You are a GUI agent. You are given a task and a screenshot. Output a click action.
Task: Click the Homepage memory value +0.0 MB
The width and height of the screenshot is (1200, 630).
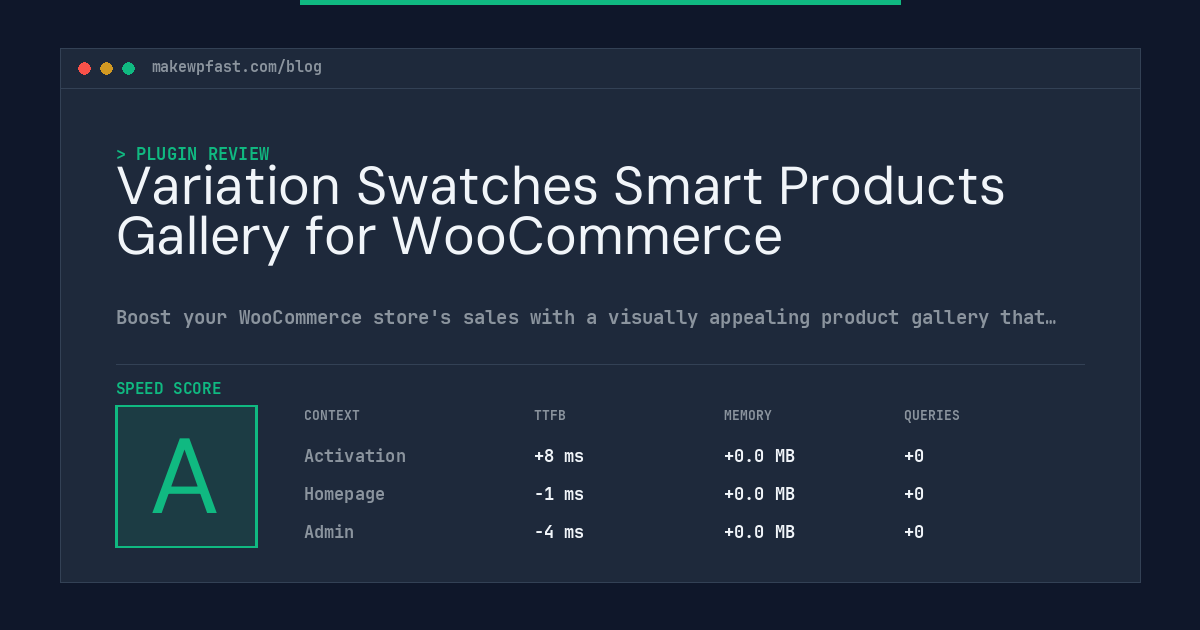[759, 494]
